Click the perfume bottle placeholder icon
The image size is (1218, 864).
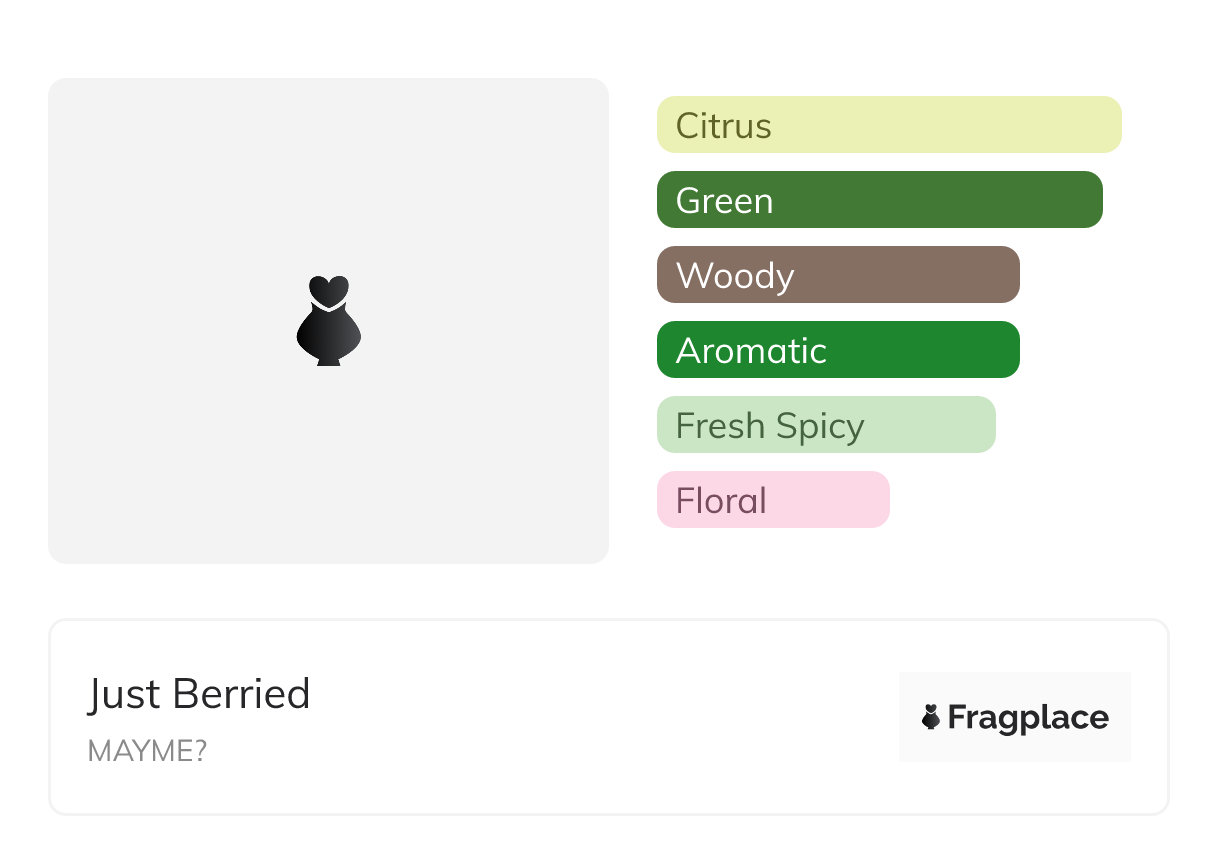(x=328, y=328)
